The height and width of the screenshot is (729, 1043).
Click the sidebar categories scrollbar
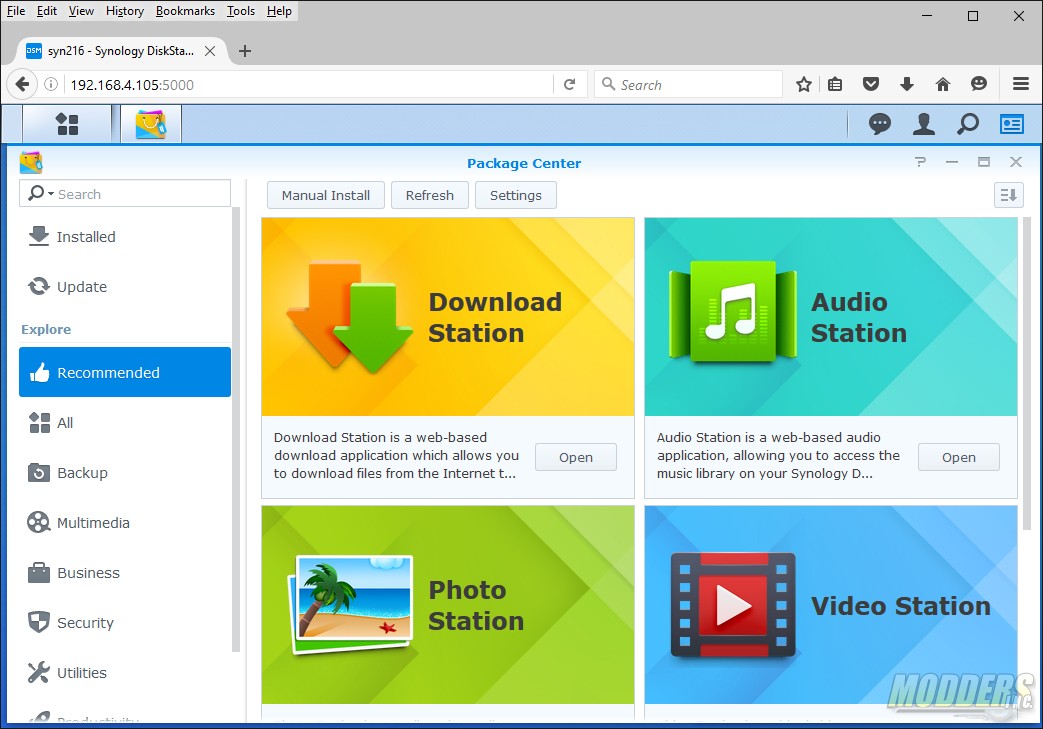point(235,429)
